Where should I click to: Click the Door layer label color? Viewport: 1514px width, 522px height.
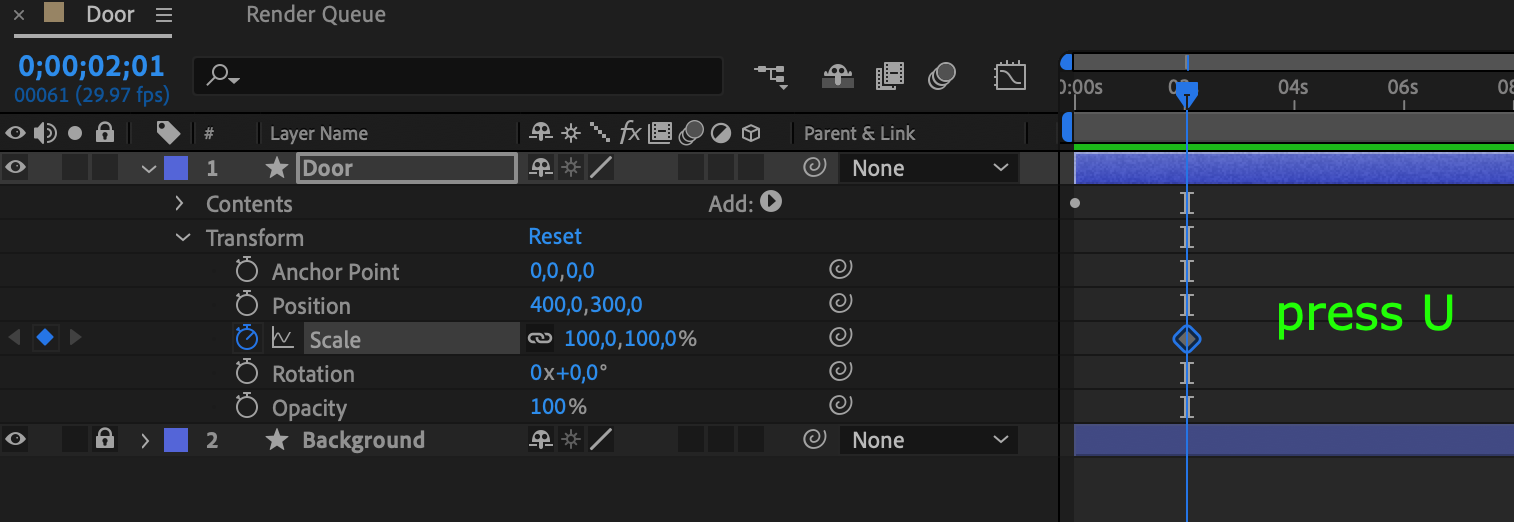click(176, 168)
